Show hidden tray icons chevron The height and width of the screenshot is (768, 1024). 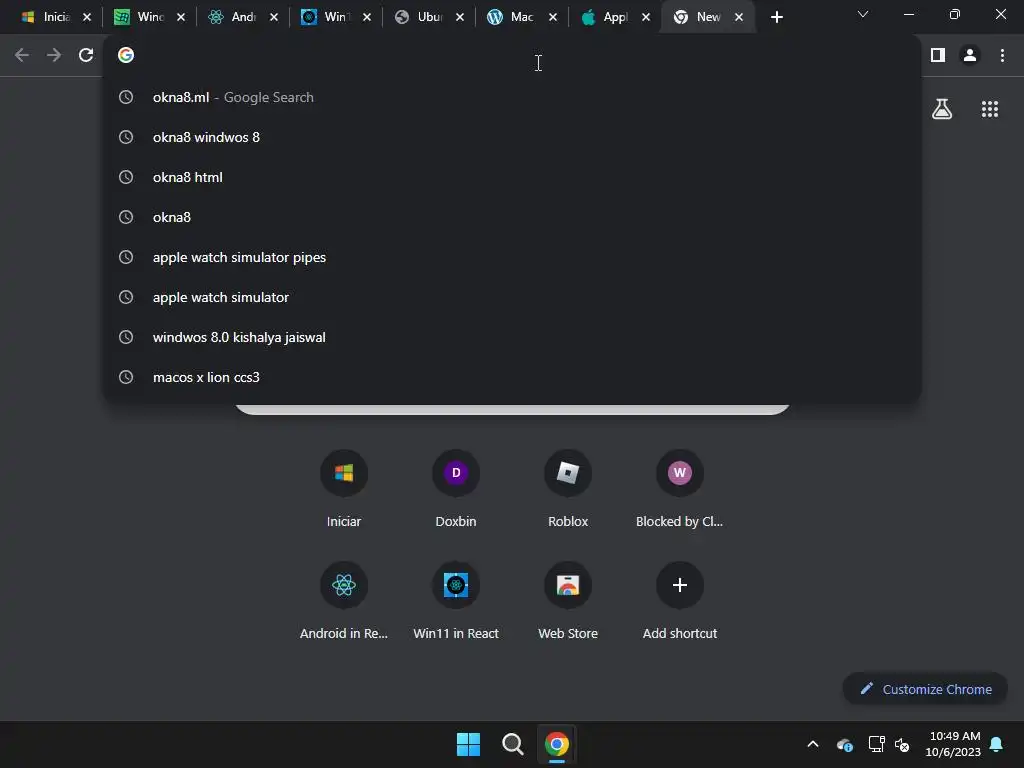(813, 744)
